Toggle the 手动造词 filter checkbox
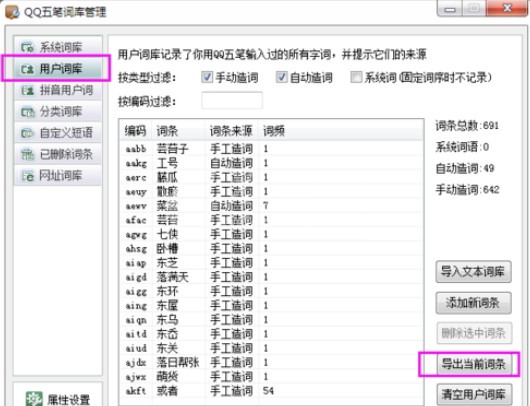The height and width of the screenshot is (406, 530). 207,77
